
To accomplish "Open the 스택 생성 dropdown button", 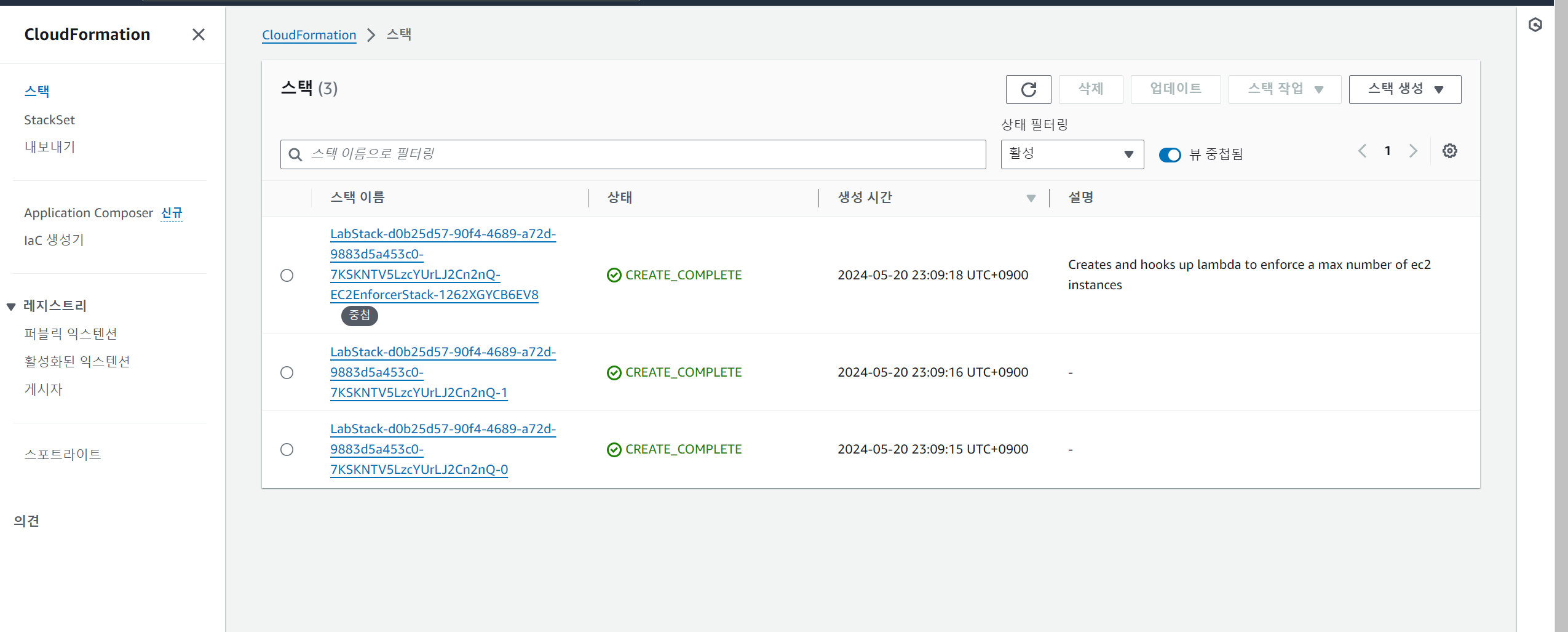I will 1404,89.
